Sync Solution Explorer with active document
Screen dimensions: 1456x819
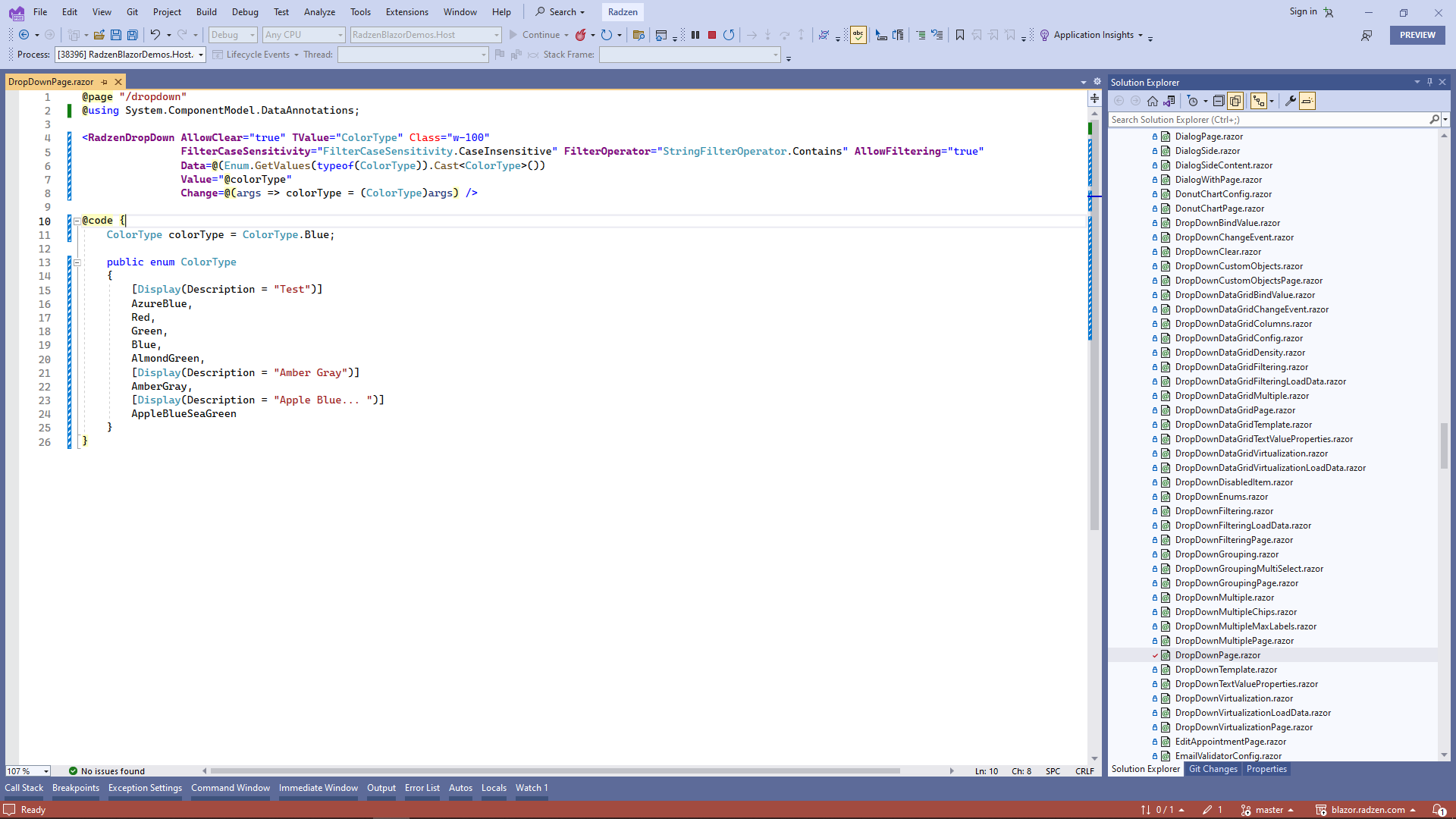(x=1170, y=100)
